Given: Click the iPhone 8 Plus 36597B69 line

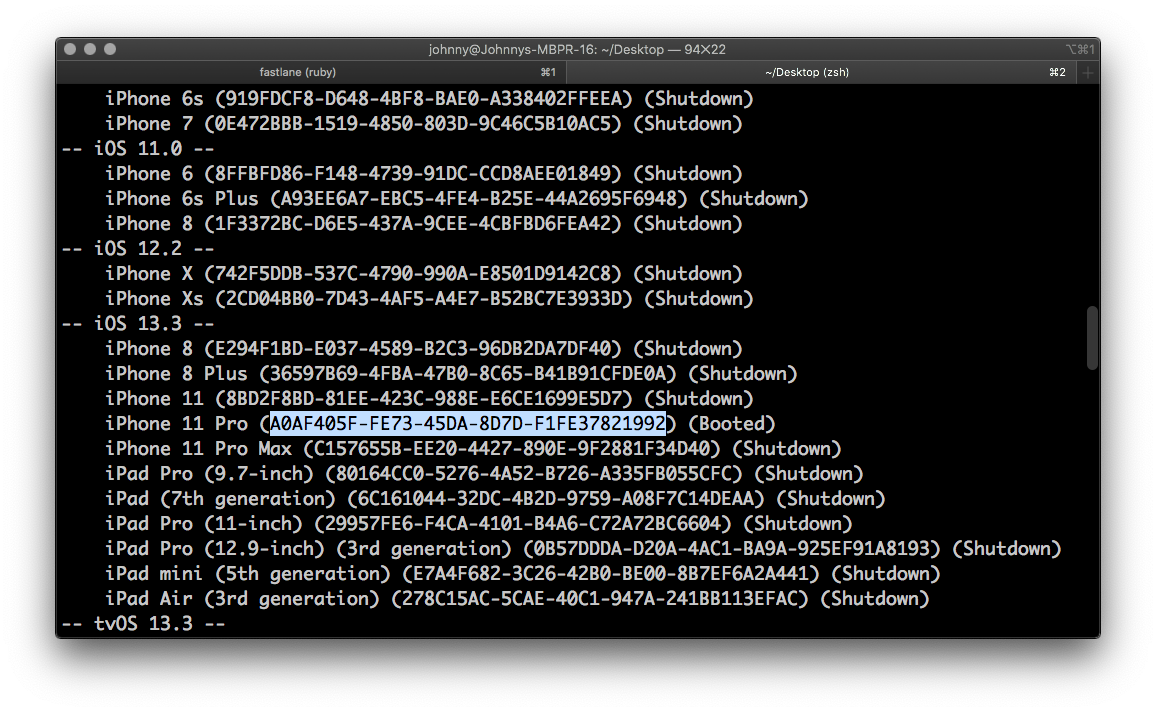Looking at the screenshot, I should (x=451, y=374).
